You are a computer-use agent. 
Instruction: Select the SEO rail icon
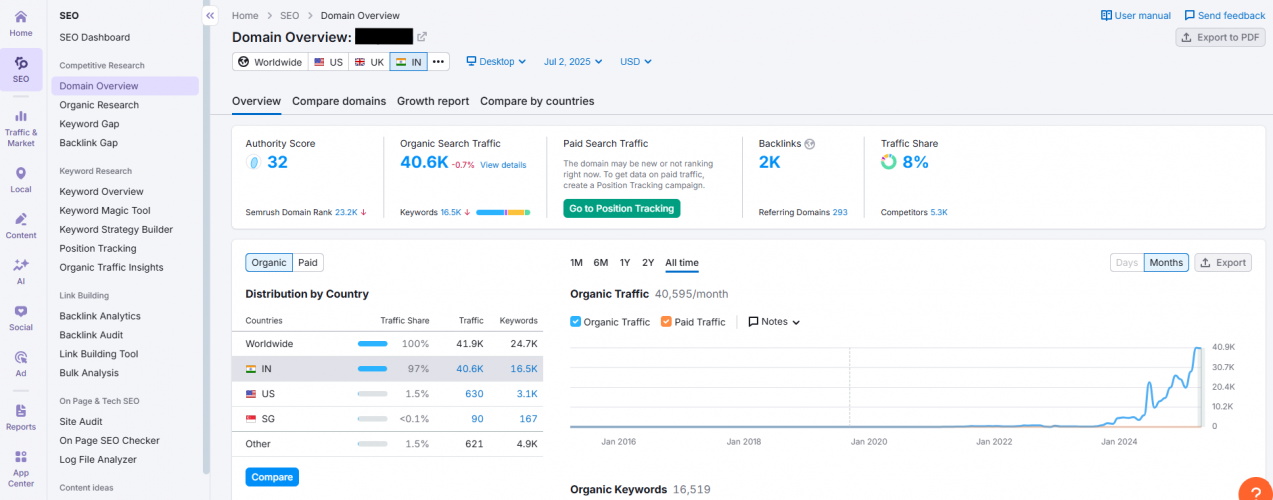21,69
